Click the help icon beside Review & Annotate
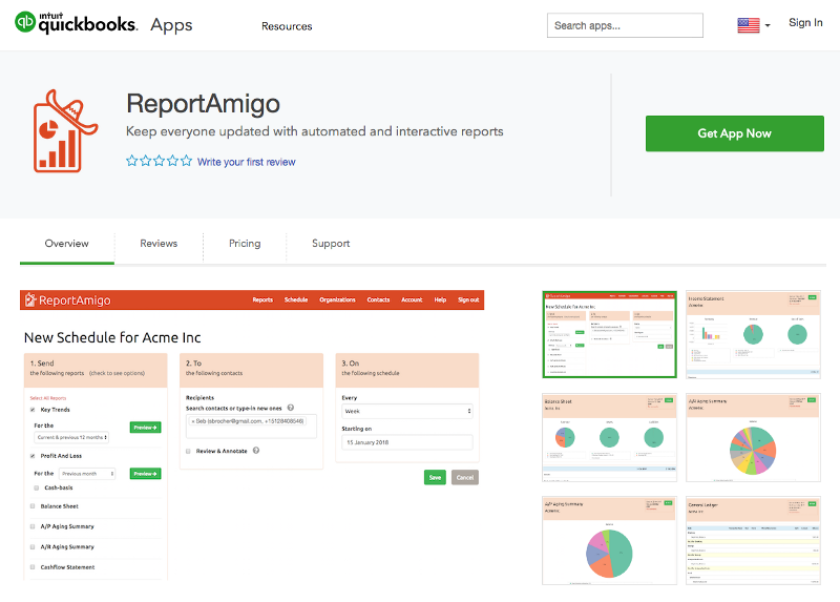Viewport: 840px width, 602px height. 256,450
